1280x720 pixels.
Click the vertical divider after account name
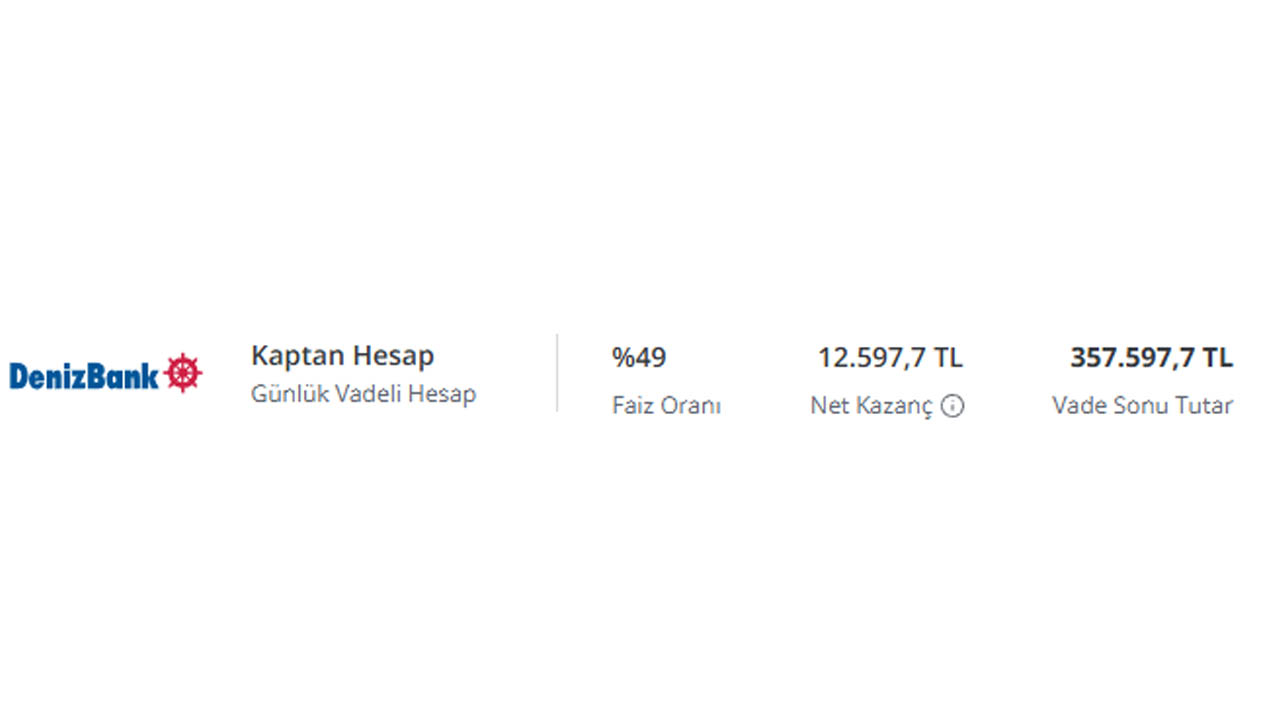click(x=557, y=373)
